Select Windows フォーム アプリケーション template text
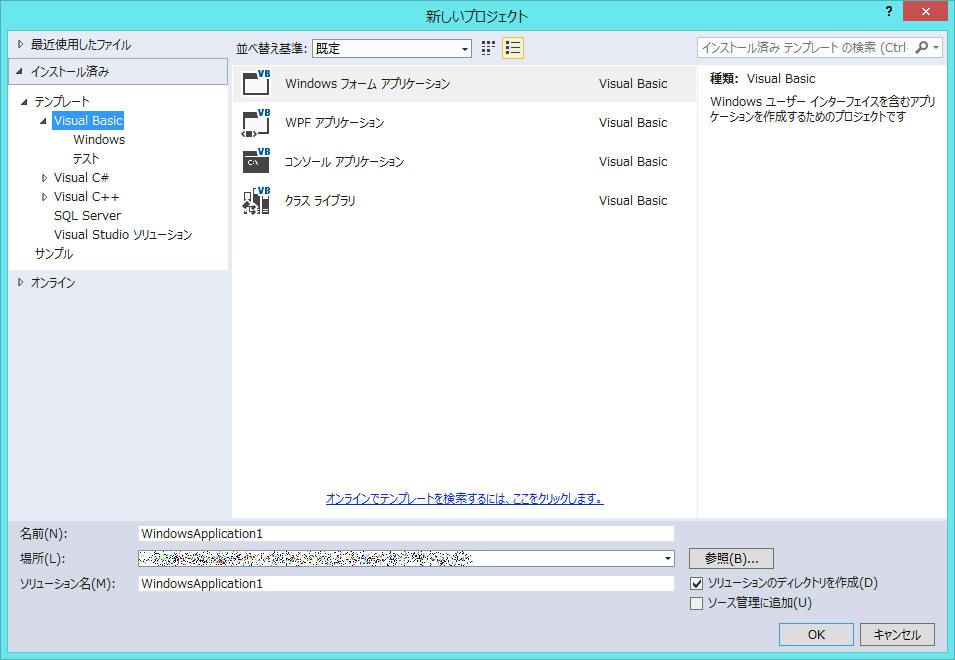 click(367, 83)
